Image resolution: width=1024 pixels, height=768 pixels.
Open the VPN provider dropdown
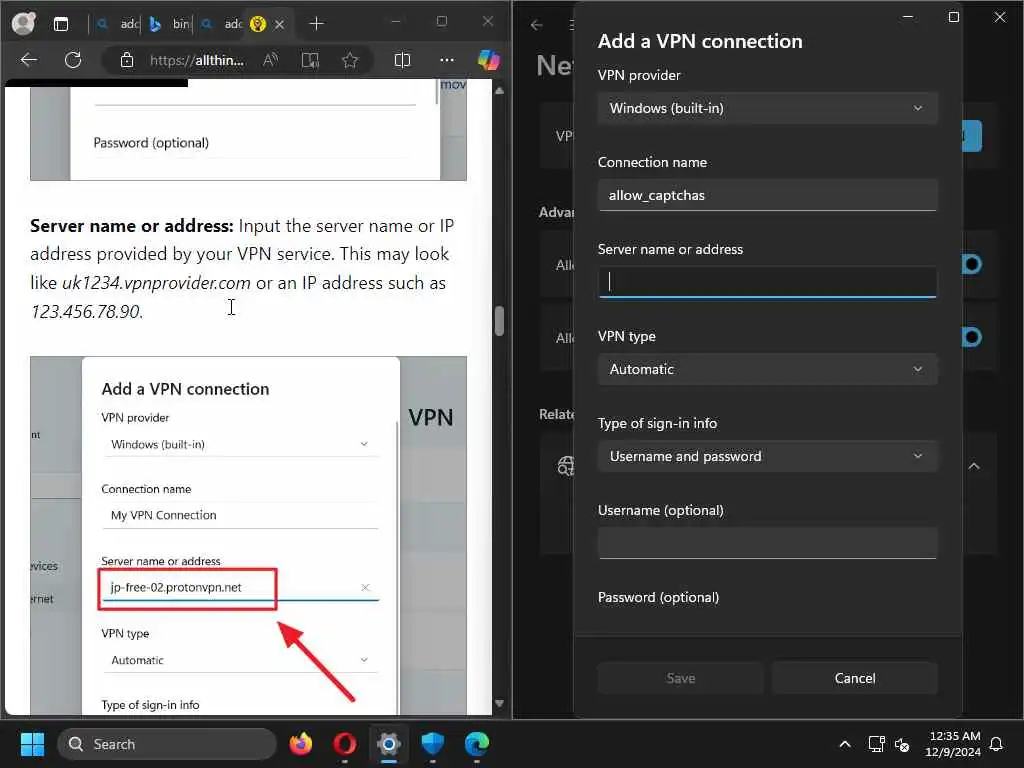click(767, 108)
